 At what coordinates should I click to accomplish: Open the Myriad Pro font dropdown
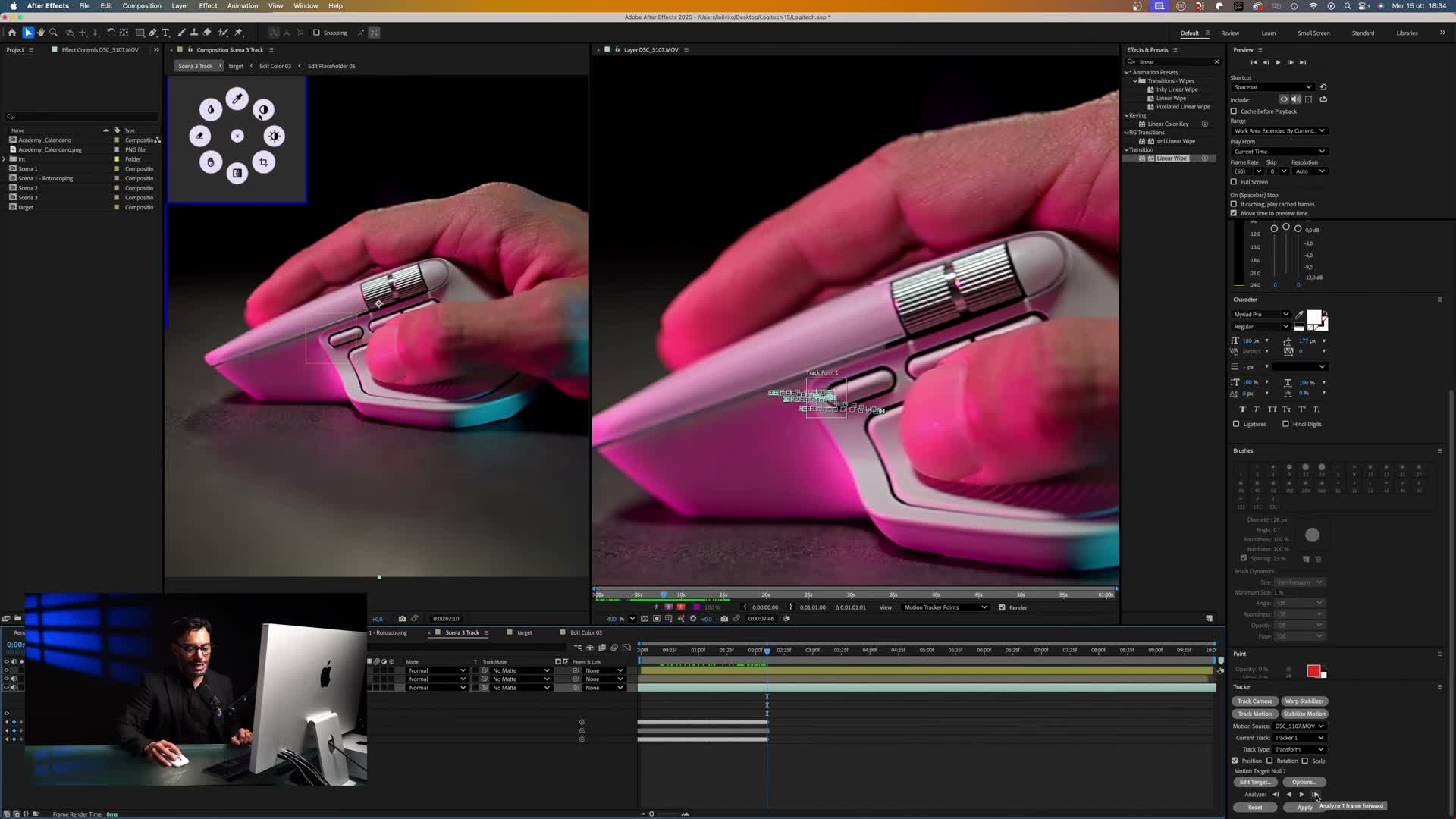pyautogui.click(x=1260, y=315)
